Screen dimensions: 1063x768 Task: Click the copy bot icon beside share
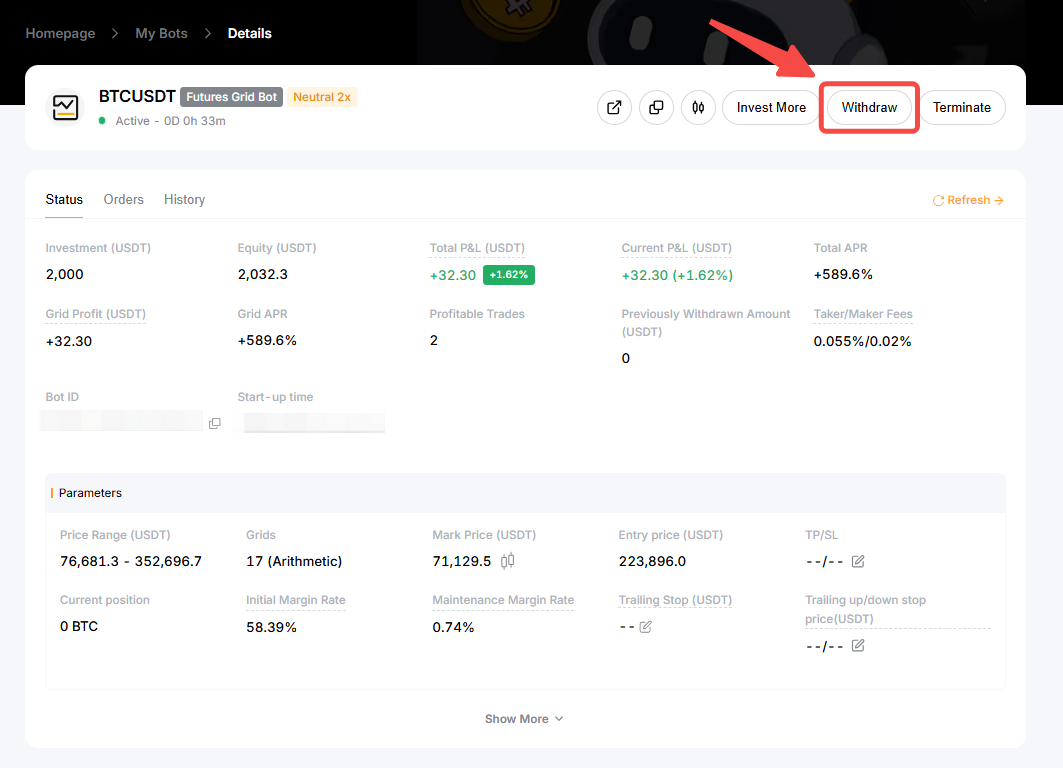pos(656,108)
